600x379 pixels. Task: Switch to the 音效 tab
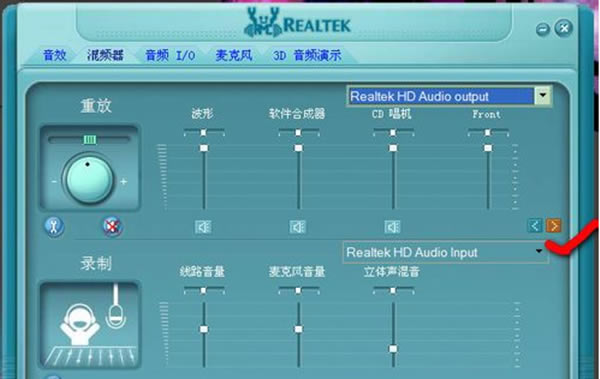55,56
